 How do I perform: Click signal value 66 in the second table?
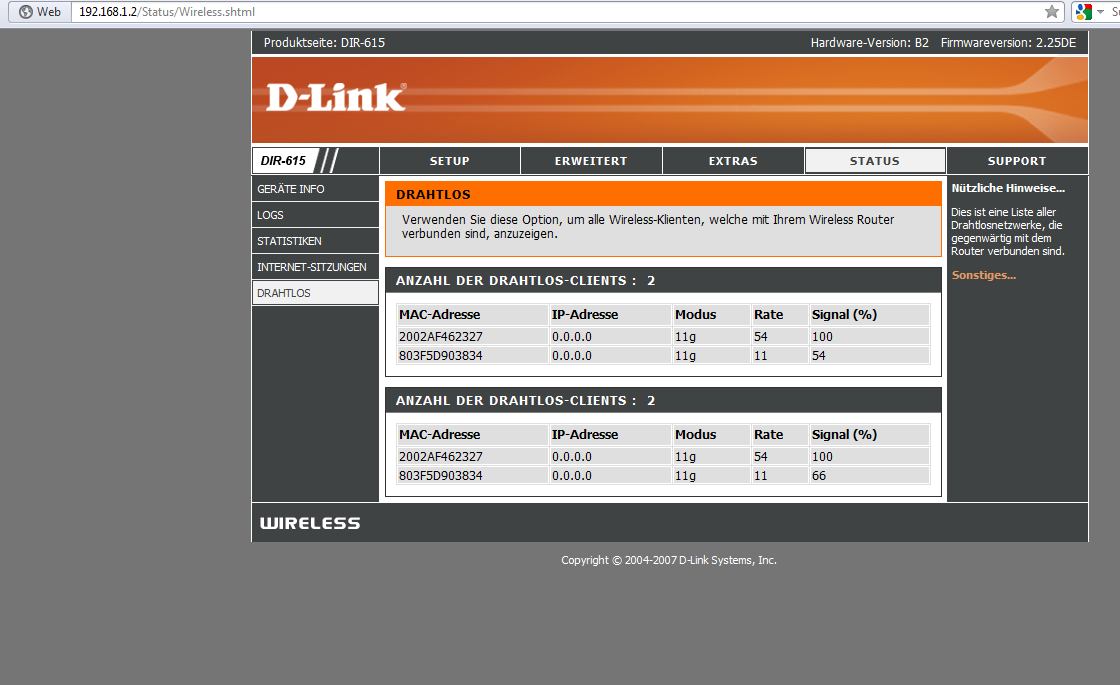[x=819, y=476]
